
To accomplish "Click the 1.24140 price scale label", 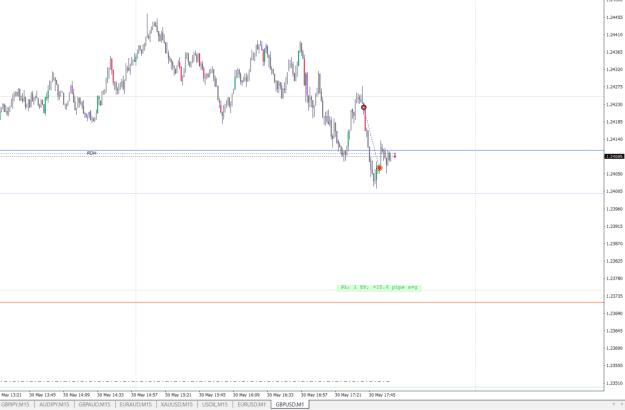I will [x=614, y=139].
